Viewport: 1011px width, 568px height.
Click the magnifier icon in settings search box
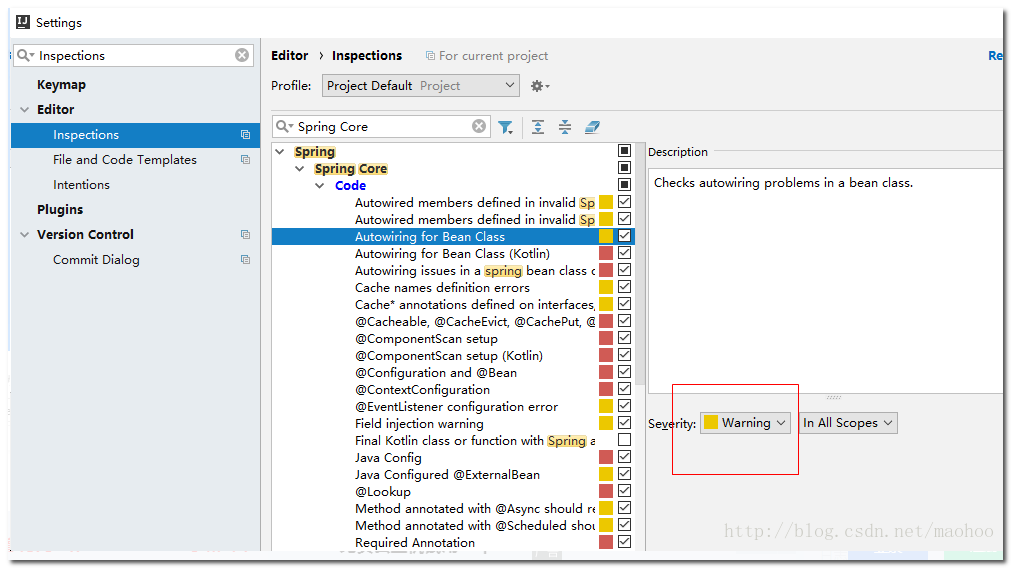pyautogui.click(x=25, y=55)
